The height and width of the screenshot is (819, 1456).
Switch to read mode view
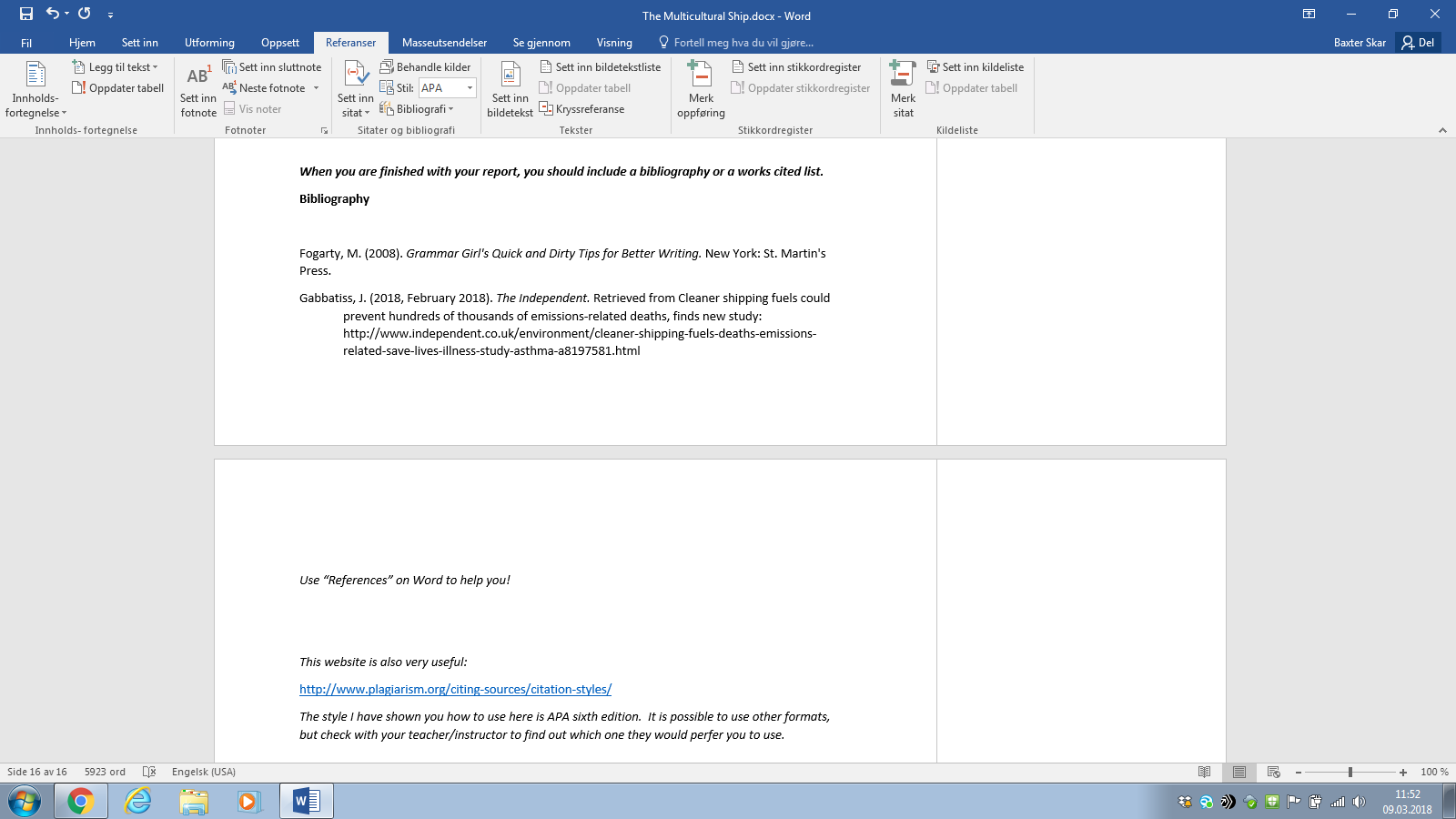1204,772
